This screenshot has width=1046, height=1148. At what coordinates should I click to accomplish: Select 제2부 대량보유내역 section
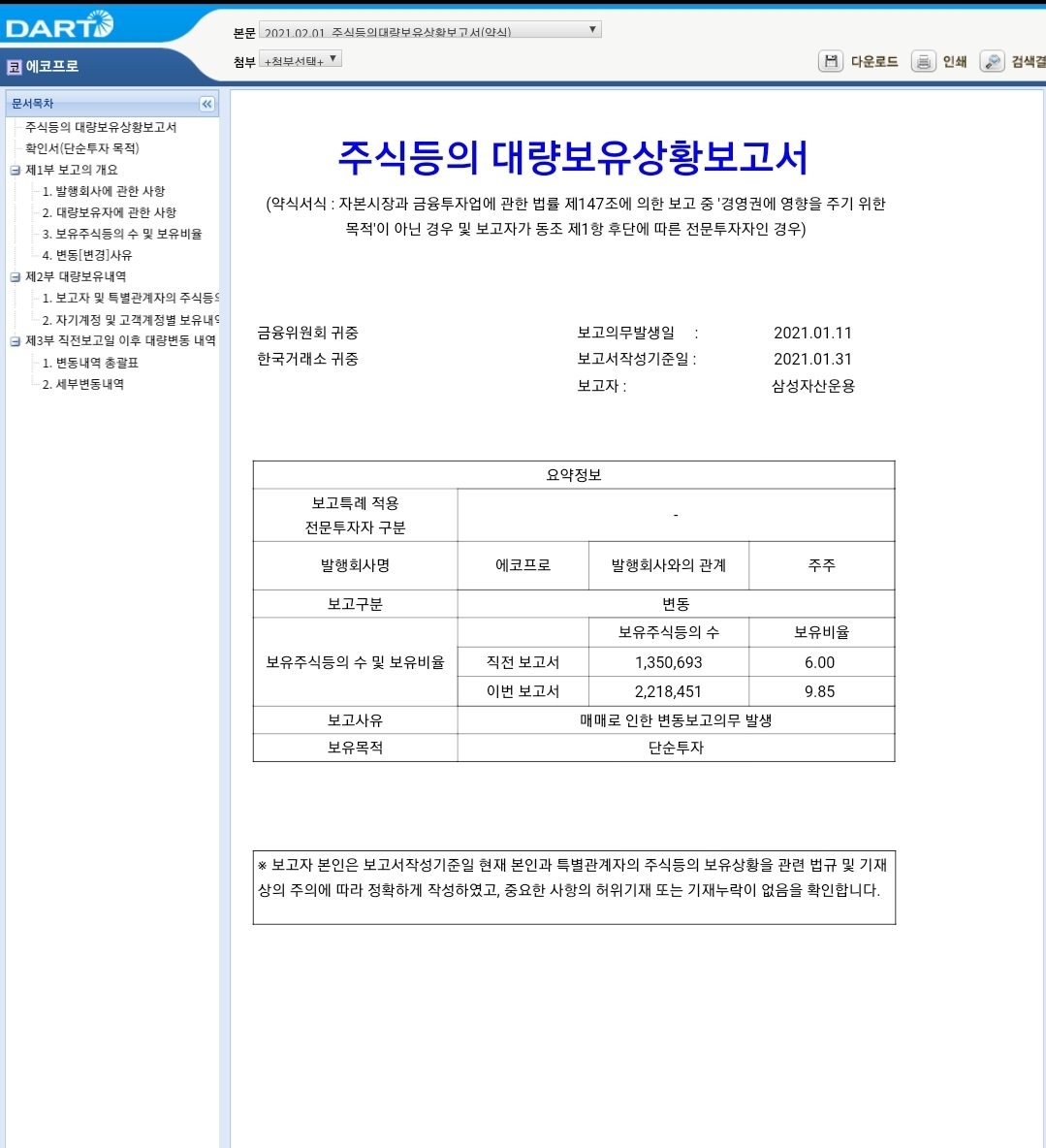pyautogui.click(x=77, y=276)
